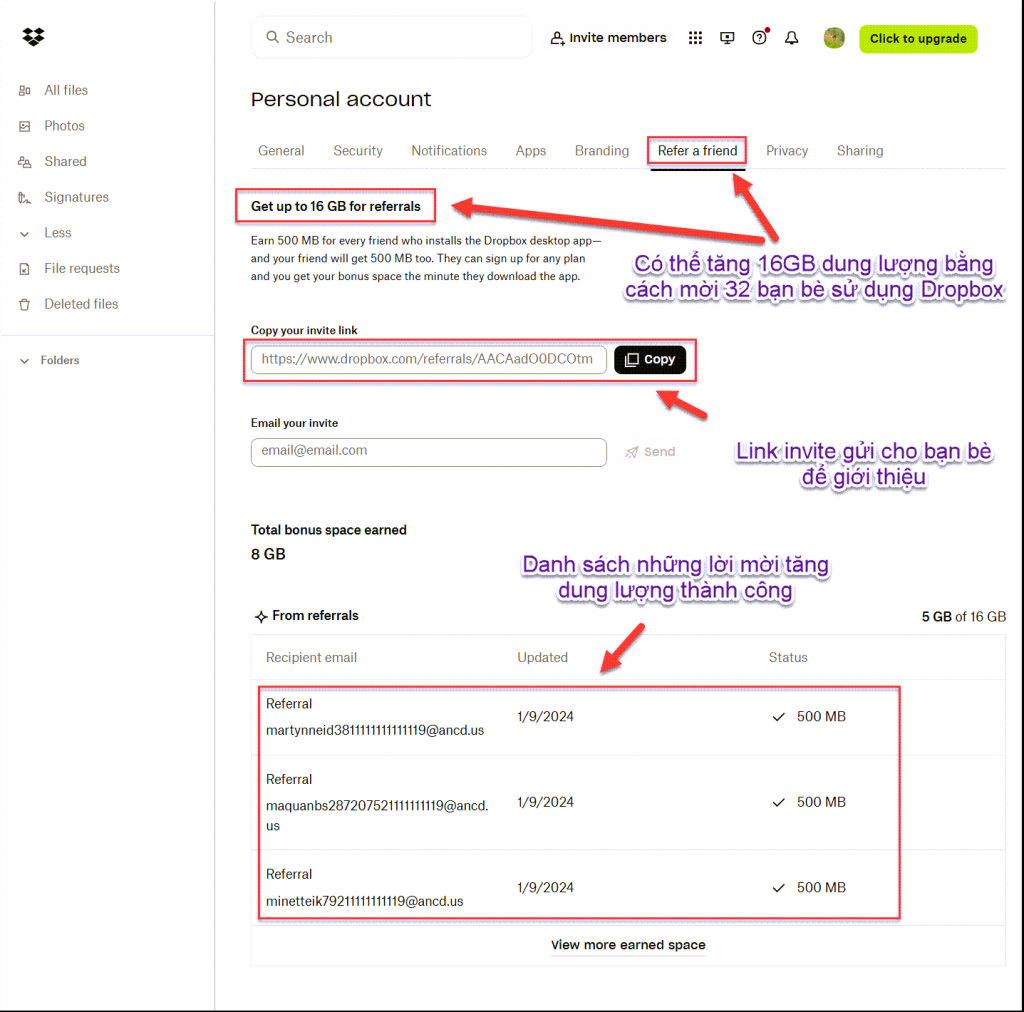Click the 5 GB of 16 GB text
Image resolution: width=1024 pixels, height=1012 pixels.
point(963,617)
